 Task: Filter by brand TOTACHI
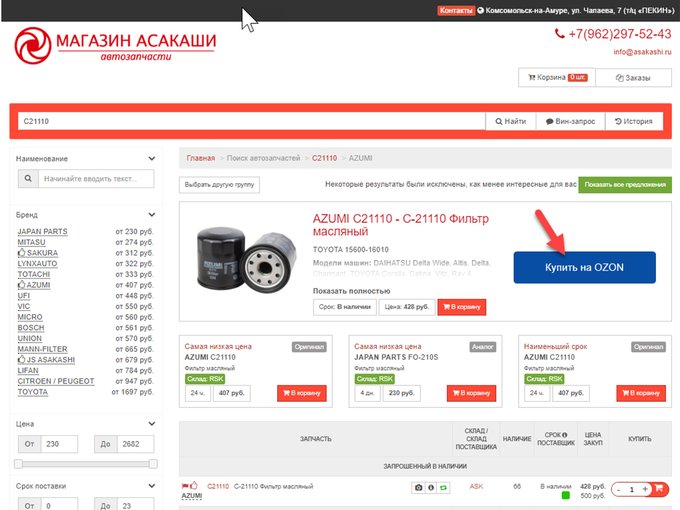(34, 275)
